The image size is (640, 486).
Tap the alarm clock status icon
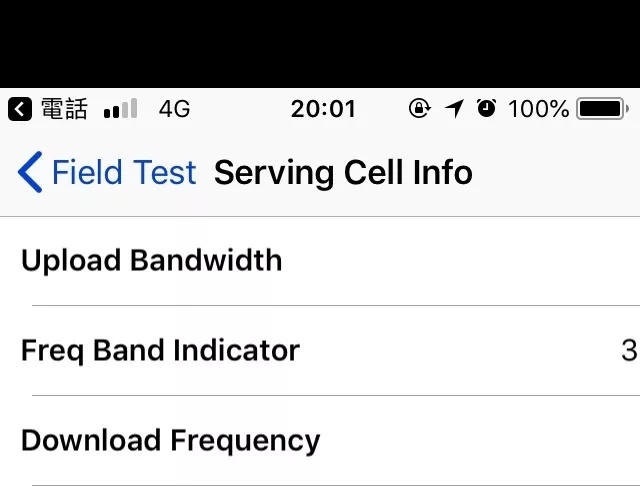(x=487, y=109)
